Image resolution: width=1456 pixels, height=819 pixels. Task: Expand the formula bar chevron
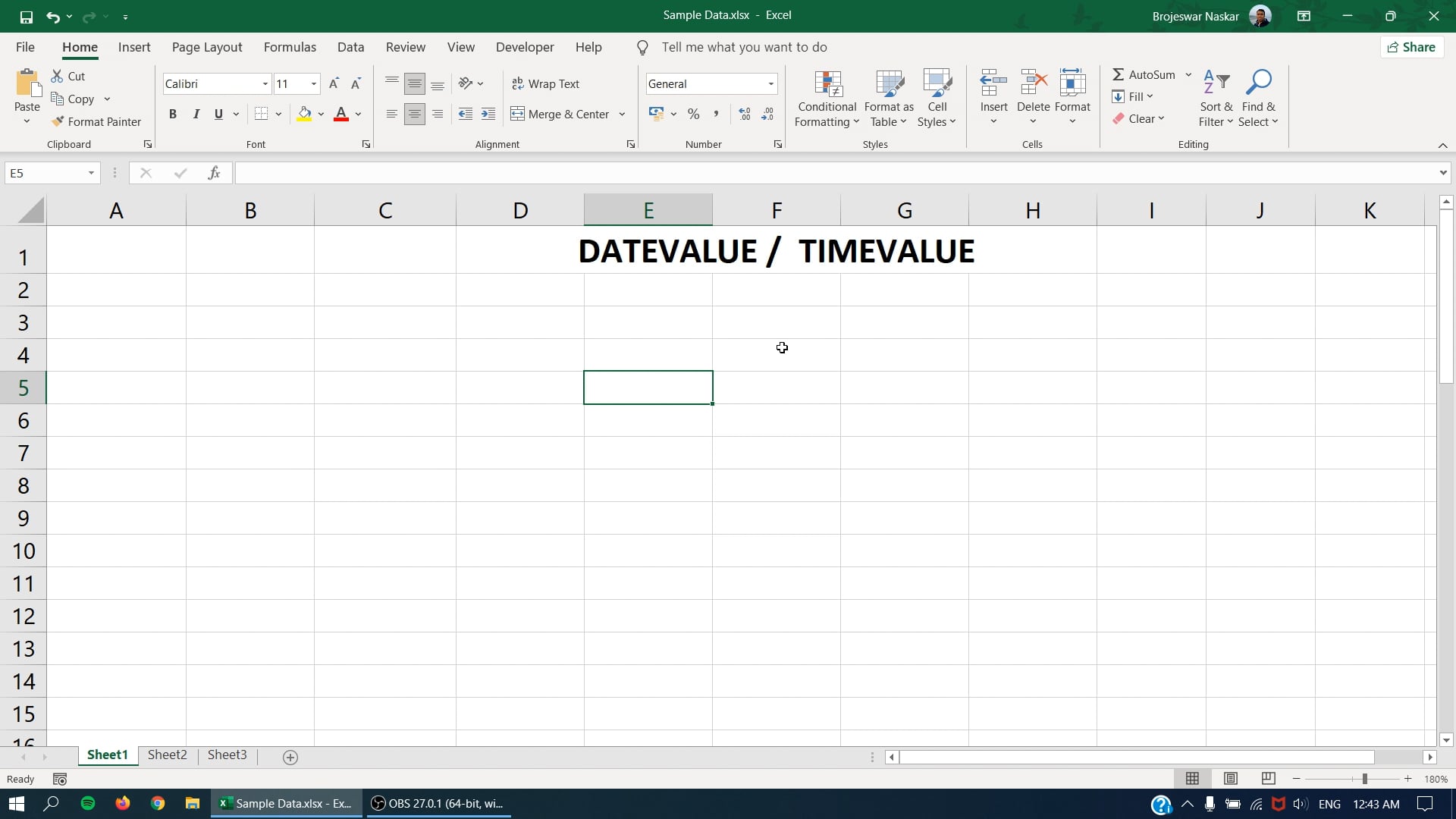click(x=1442, y=173)
